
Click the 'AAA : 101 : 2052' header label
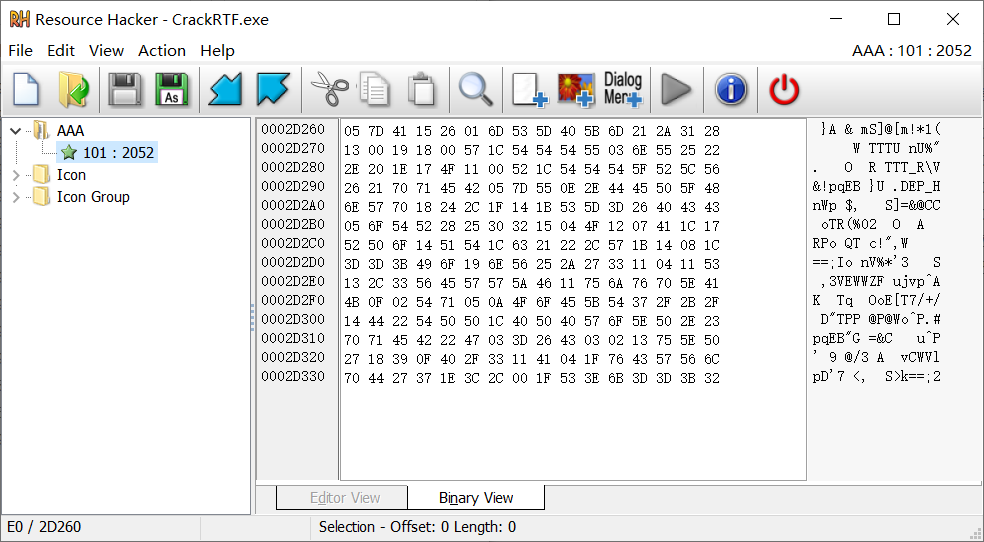(912, 51)
